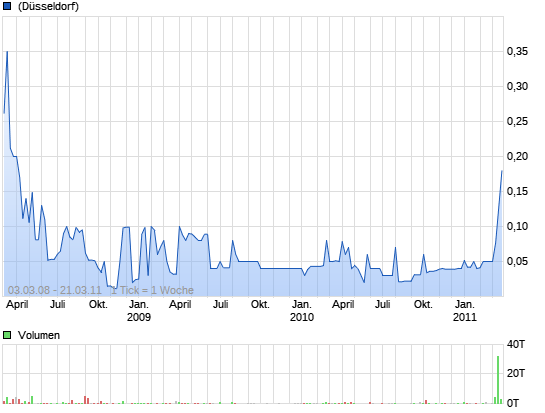Click the date range text 03.03.08 - 21.03.11

pos(55,290)
